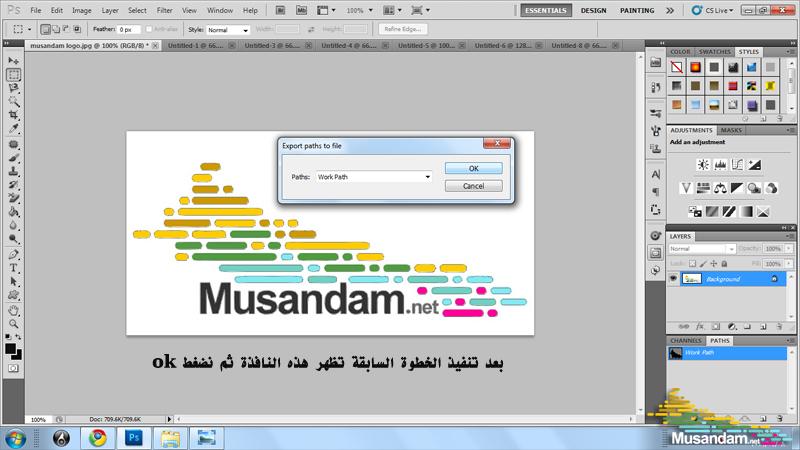Switch to the Channels tab
The width and height of the screenshot is (800, 450).
pyautogui.click(x=686, y=340)
